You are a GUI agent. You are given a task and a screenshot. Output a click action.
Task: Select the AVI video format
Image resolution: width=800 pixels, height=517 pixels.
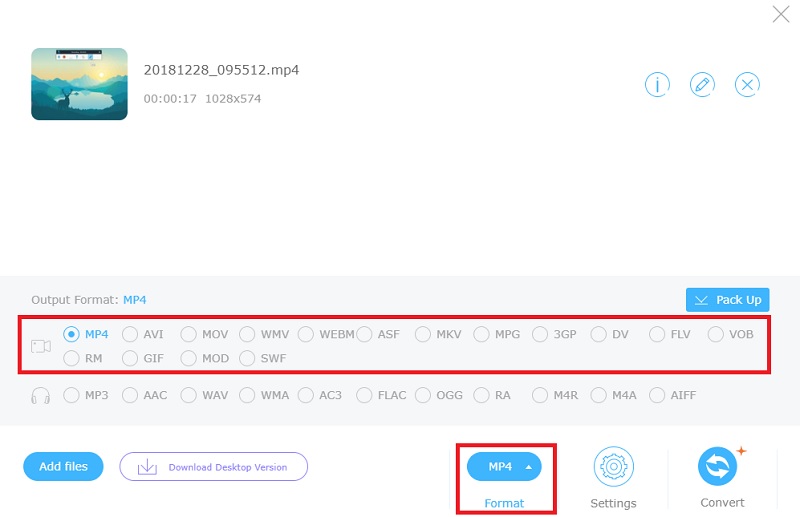click(130, 334)
